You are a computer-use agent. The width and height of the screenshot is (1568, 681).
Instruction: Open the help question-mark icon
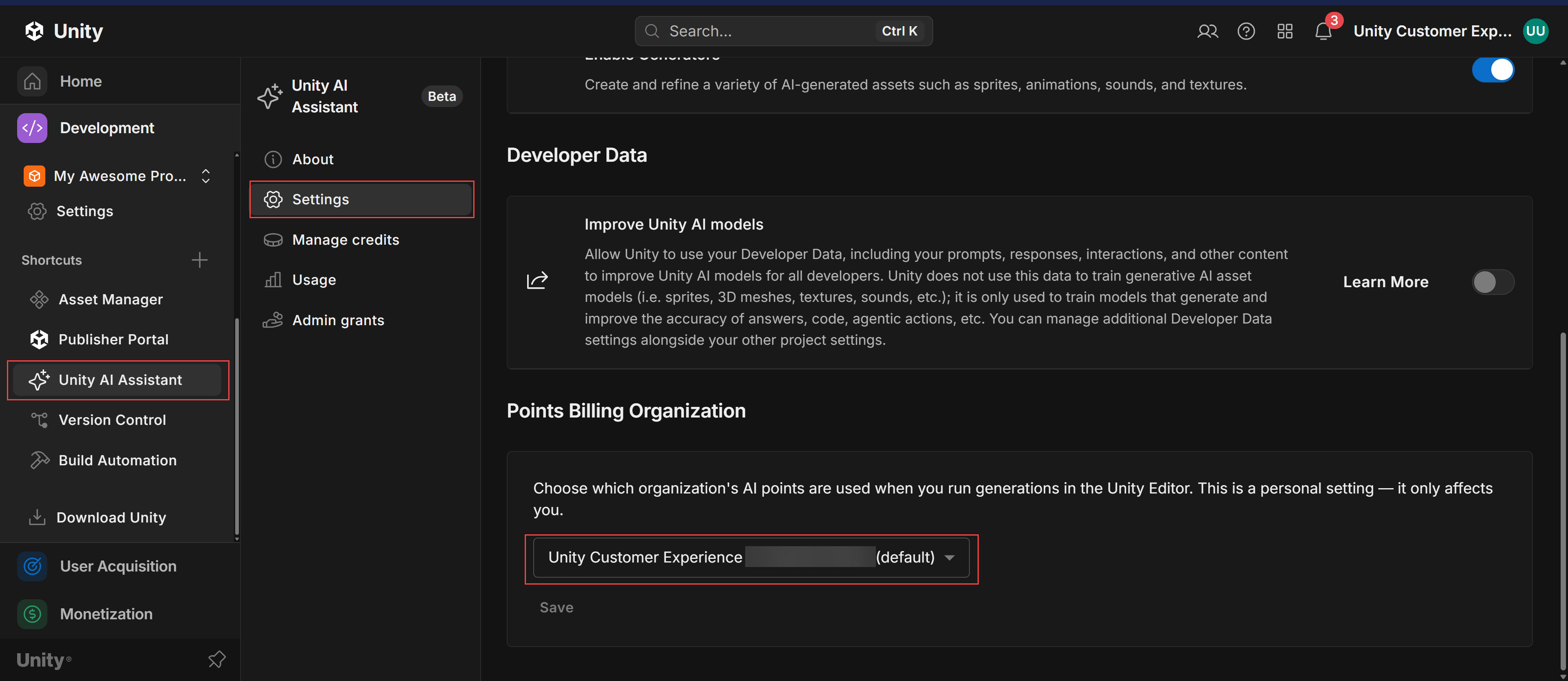pyautogui.click(x=1246, y=31)
